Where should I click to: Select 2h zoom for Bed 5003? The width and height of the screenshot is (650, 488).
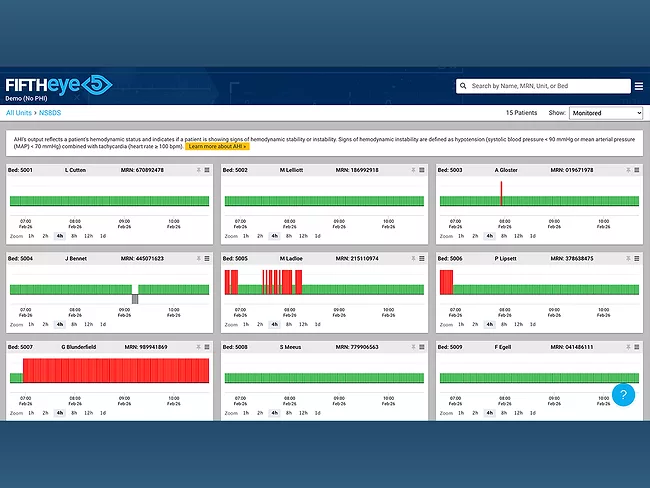tap(474, 236)
